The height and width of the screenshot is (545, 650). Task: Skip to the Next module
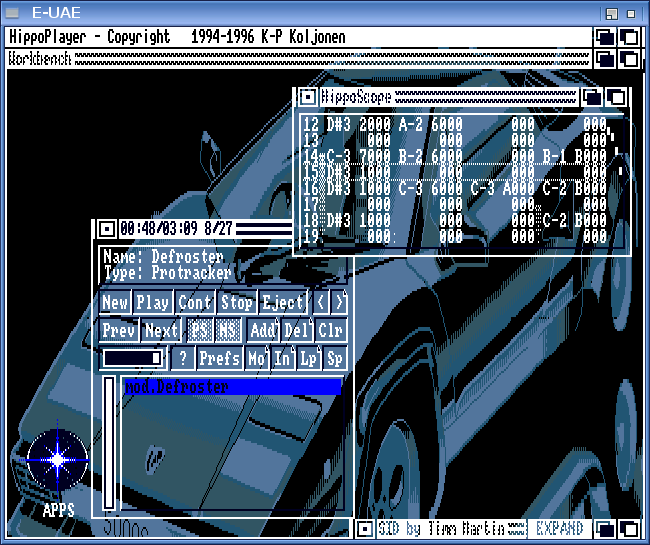pyautogui.click(x=161, y=330)
